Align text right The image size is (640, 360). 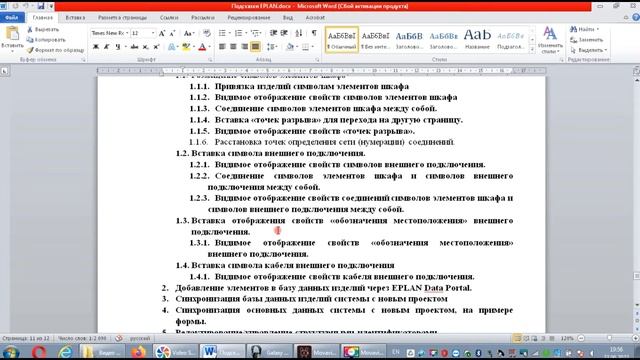coord(244,47)
